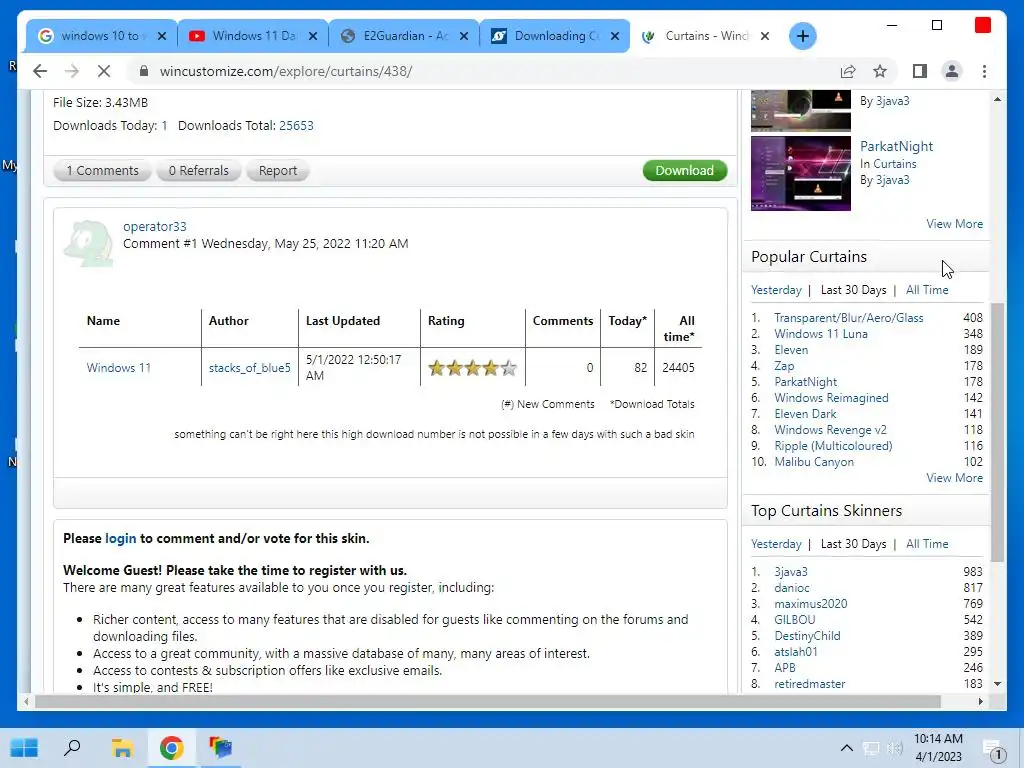
Task: Bookmark this page with the star icon
Action: (880, 71)
